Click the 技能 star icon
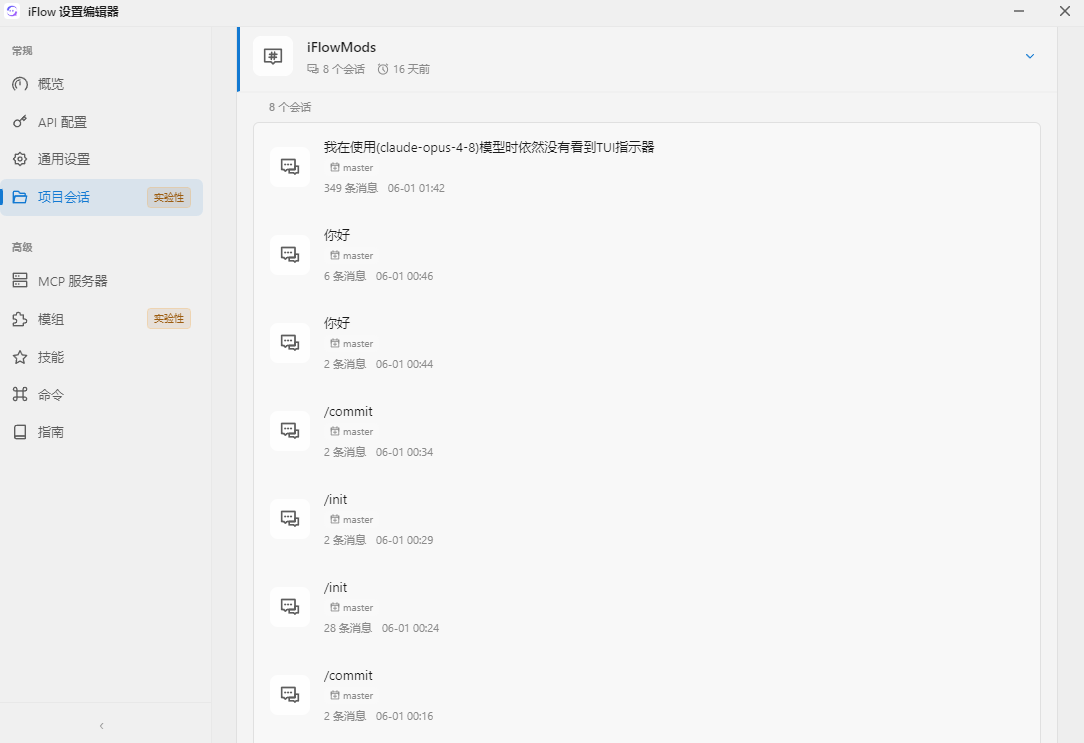The width and height of the screenshot is (1084, 743). pyautogui.click(x=20, y=357)
